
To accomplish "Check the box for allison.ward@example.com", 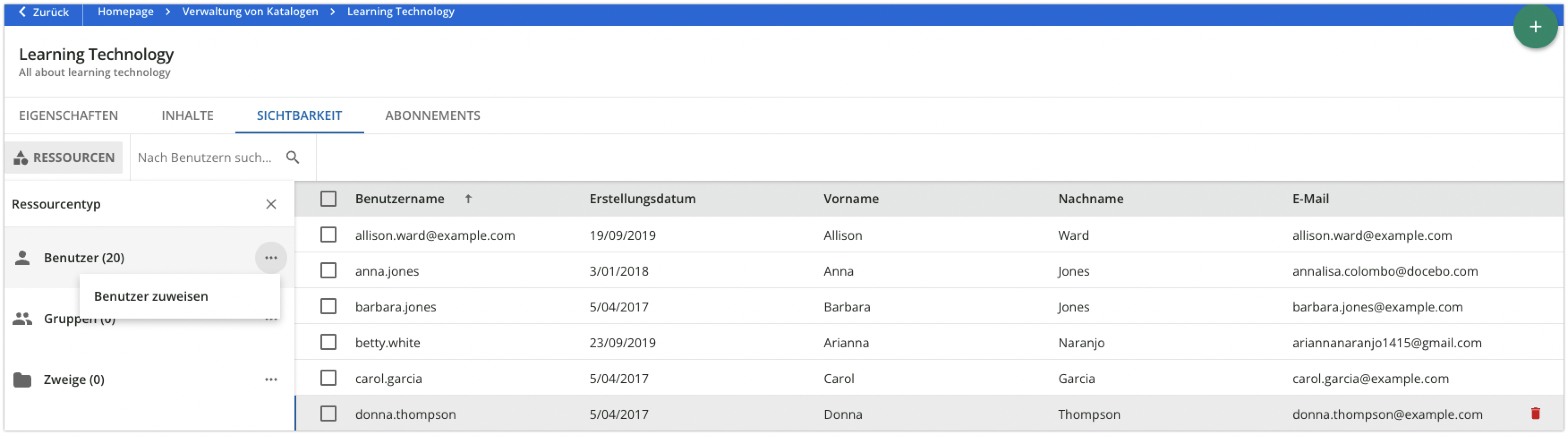I will tap(328, 235).
